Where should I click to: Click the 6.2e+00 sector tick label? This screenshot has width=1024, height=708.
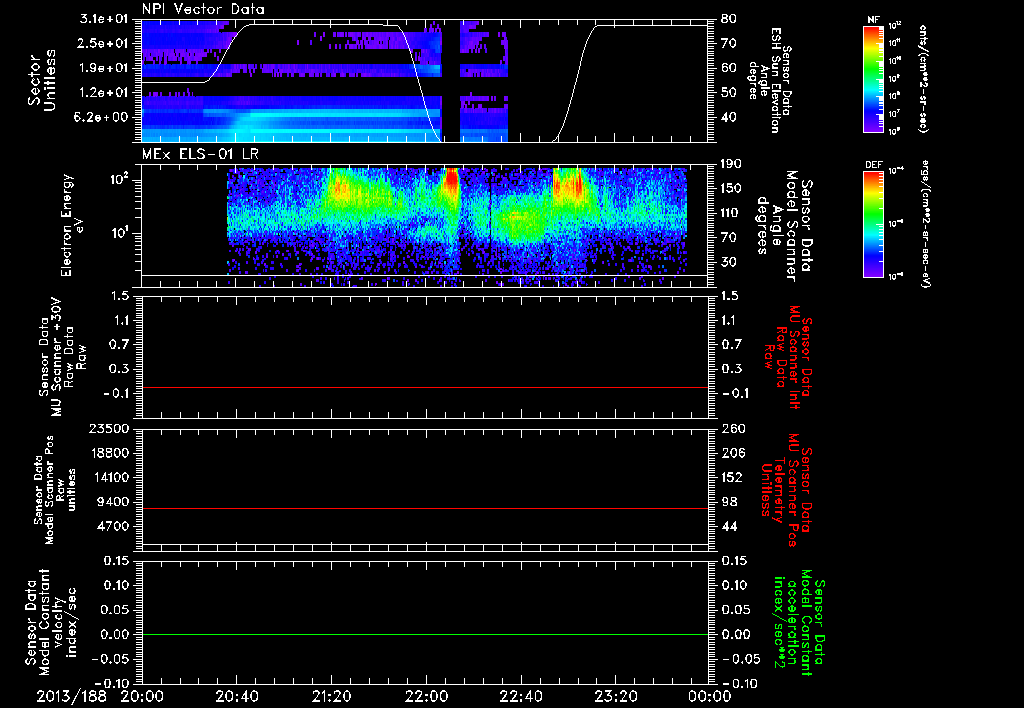99,117
